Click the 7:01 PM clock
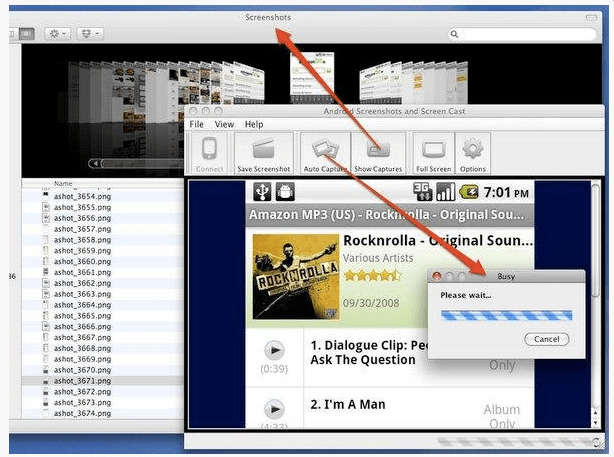The width and height of the screenshot is (614, 457). [506, 192]
